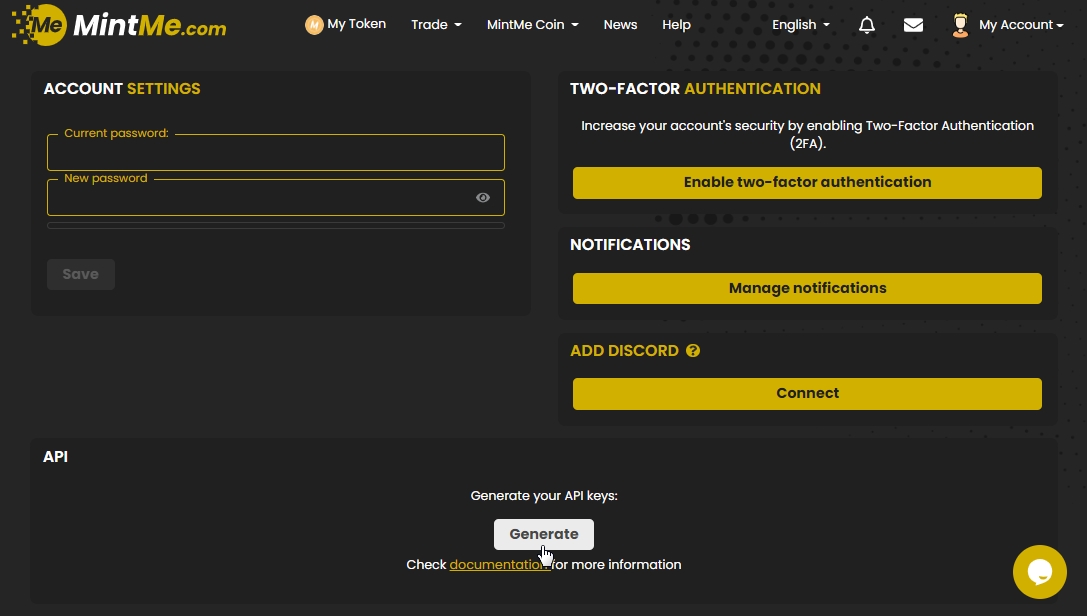Image resolution: width=1087 pixels, height=616 pixels.
Task: Click the user avatar icon
Action: coord(960,25)
